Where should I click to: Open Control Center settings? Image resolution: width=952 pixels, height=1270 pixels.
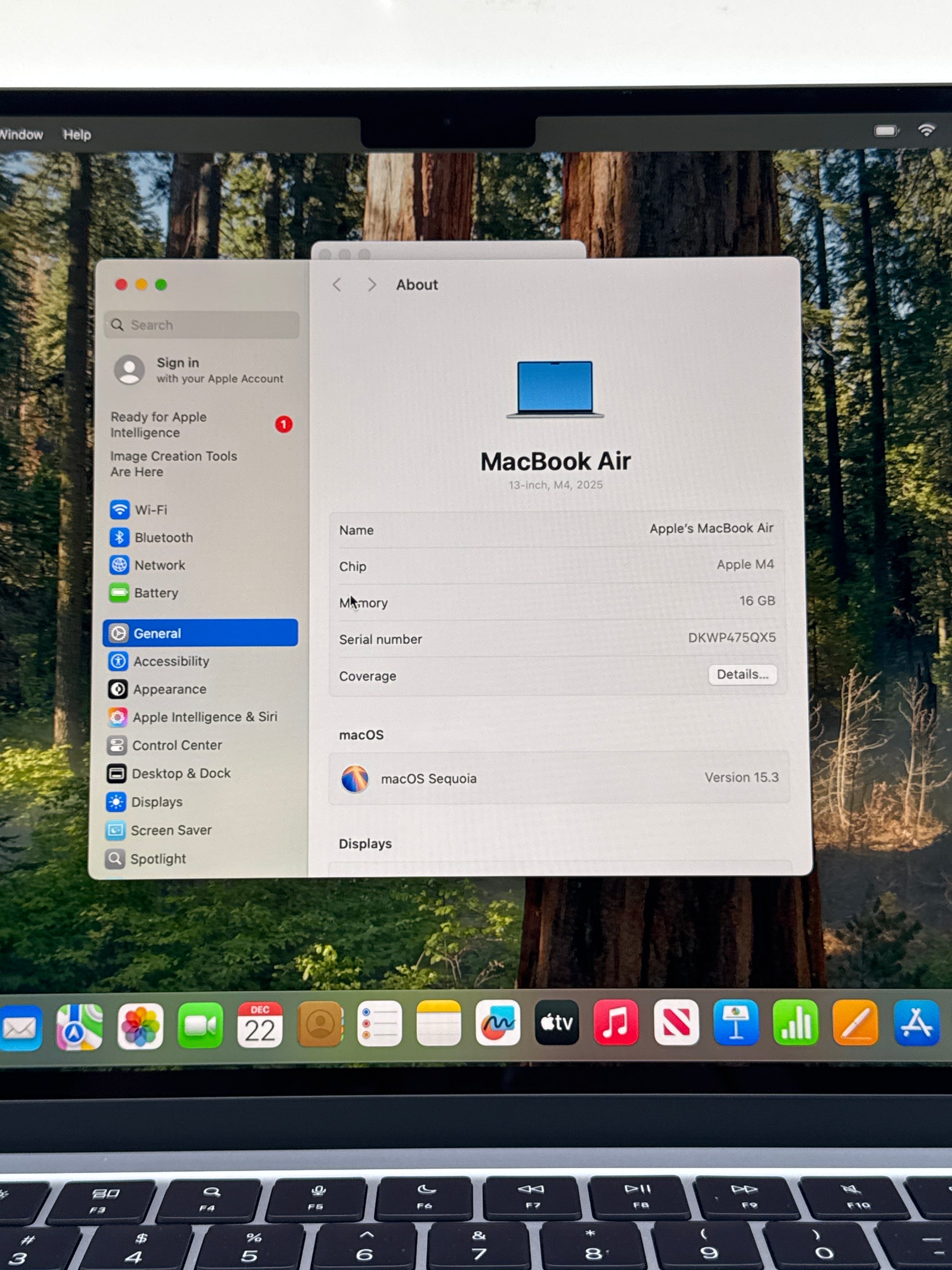click(176, 745)
